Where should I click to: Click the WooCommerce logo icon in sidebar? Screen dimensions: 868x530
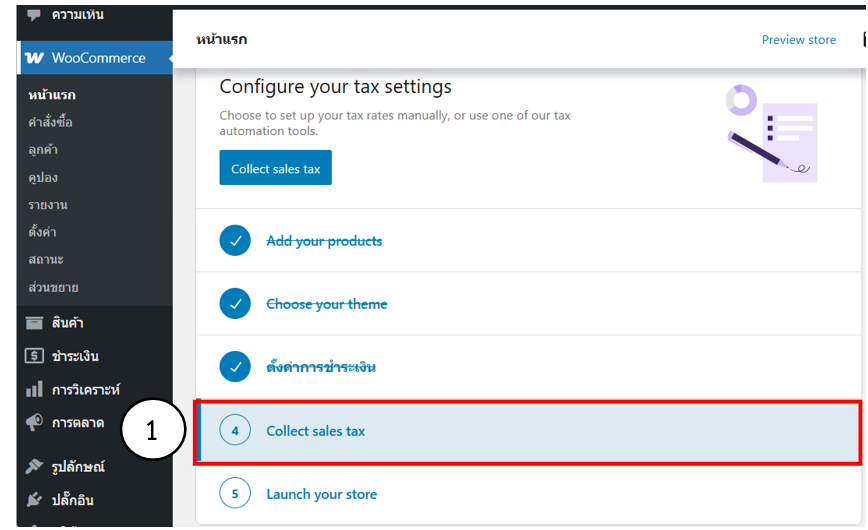pyautogui.click(x=34, y=58)
